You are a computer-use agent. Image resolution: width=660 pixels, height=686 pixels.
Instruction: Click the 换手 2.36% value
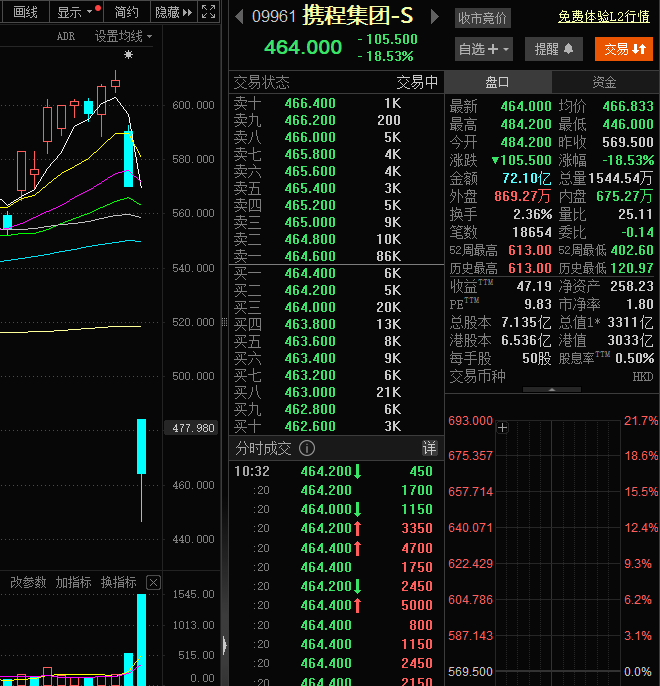click(532, 214)
